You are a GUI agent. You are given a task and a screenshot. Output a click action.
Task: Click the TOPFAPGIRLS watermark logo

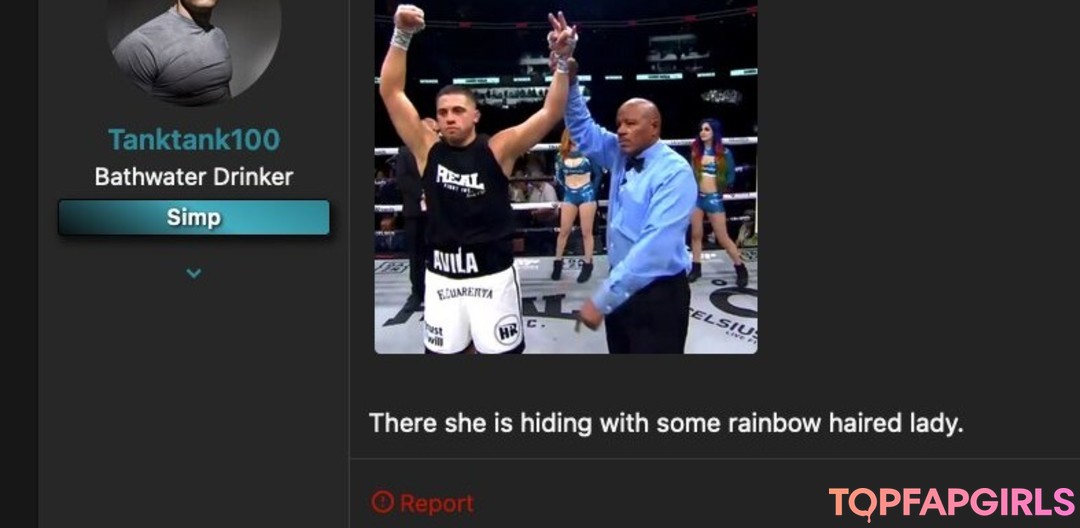point(951,503)
